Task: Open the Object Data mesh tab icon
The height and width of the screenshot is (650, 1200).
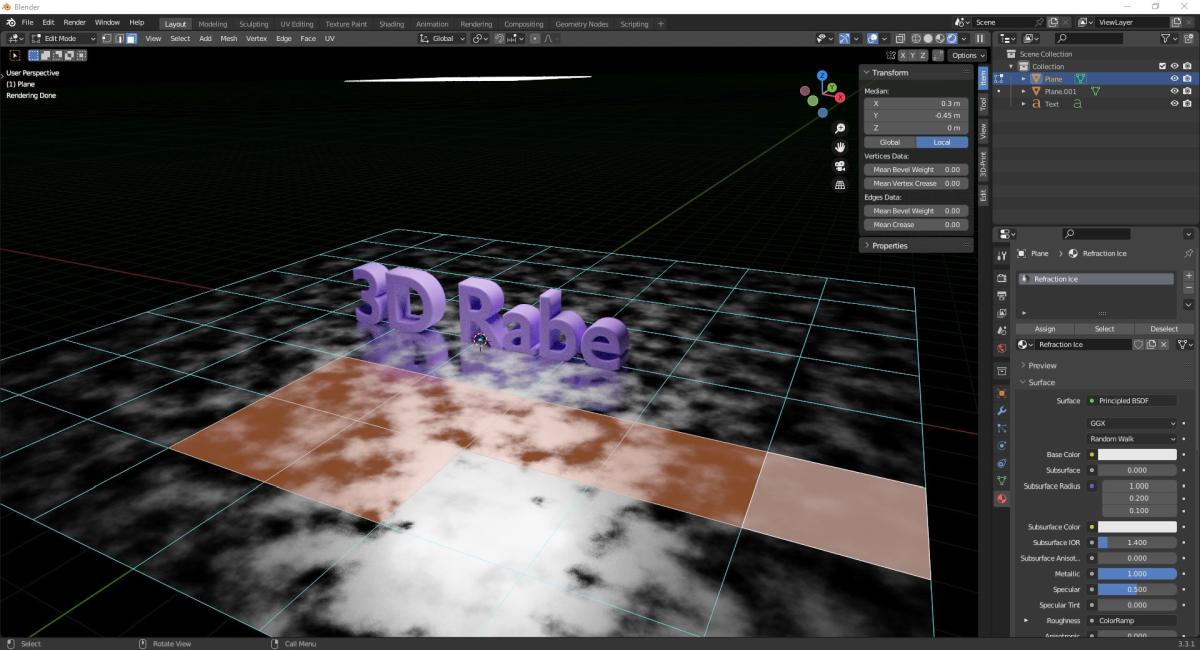Action: coord(1001,481)
